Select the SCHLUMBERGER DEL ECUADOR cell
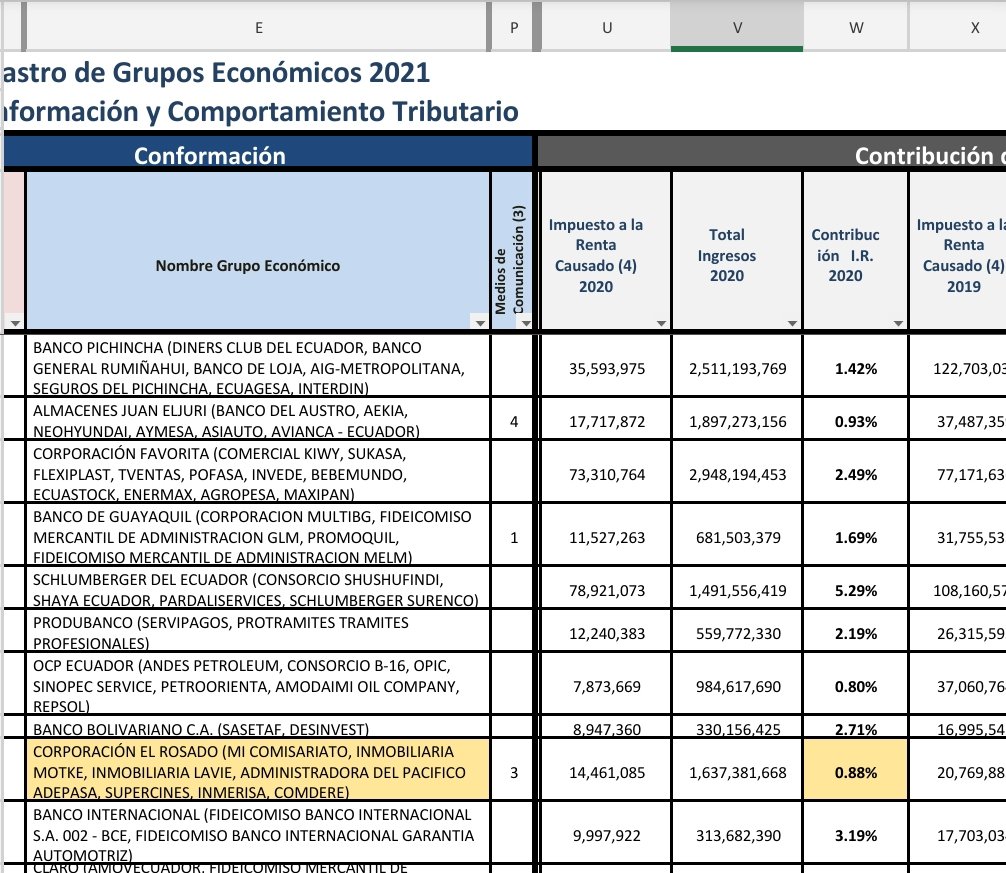 coord(258,589)
